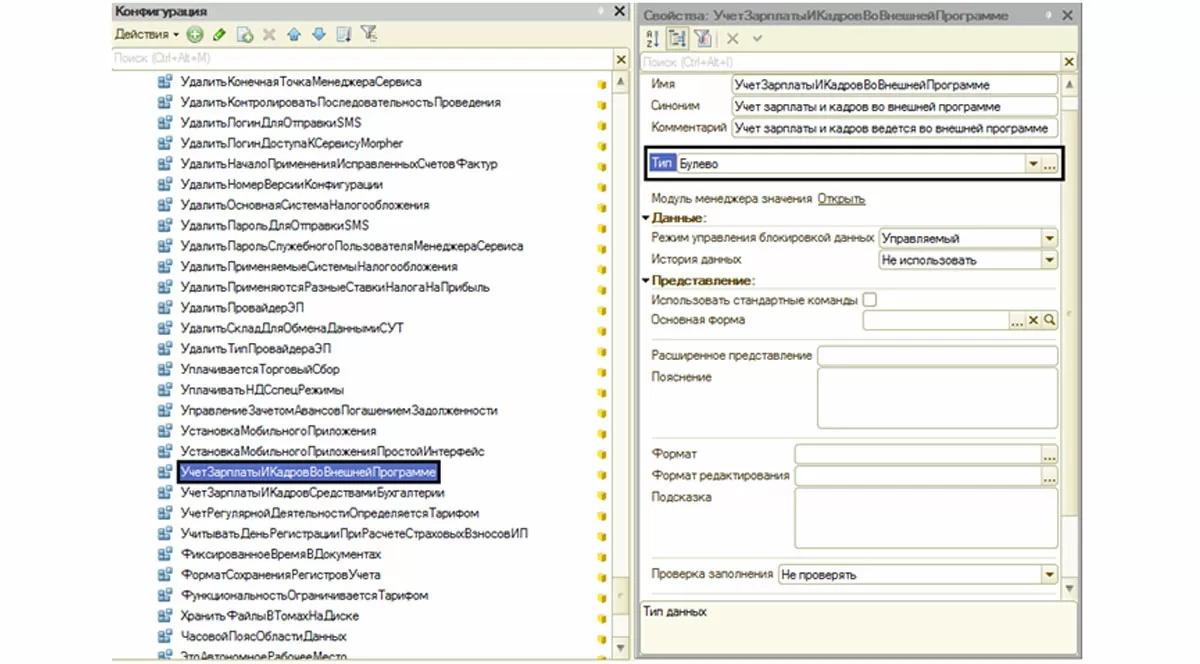Click the Открыть link for manager module
The image size is (1200, 664).
[841, 199]
